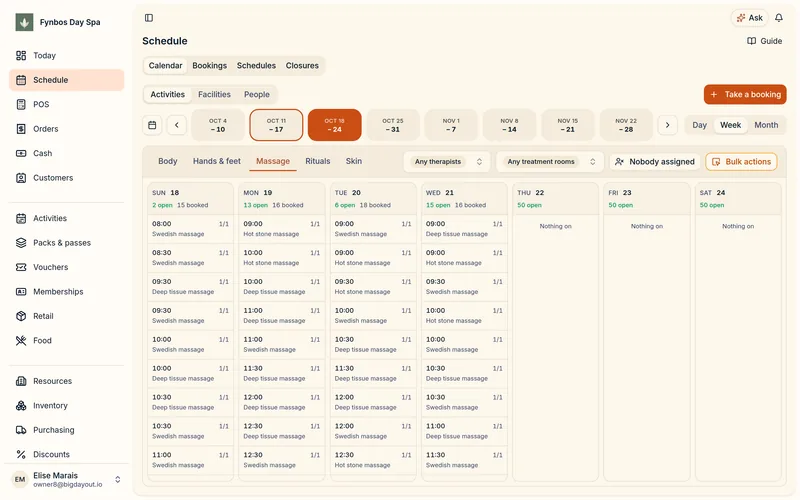Image resolution: width=800 pixels, height=500 pixels.
Task: Click the Orders receipt icon
Action: pyautogui.click(x=21, y=129)
